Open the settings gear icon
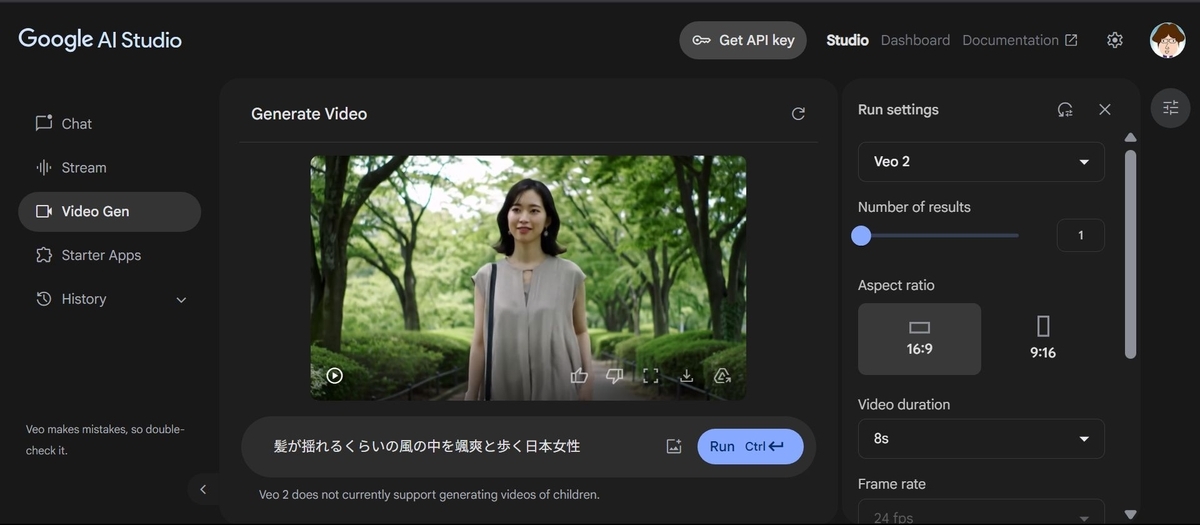 (1115, 40)
